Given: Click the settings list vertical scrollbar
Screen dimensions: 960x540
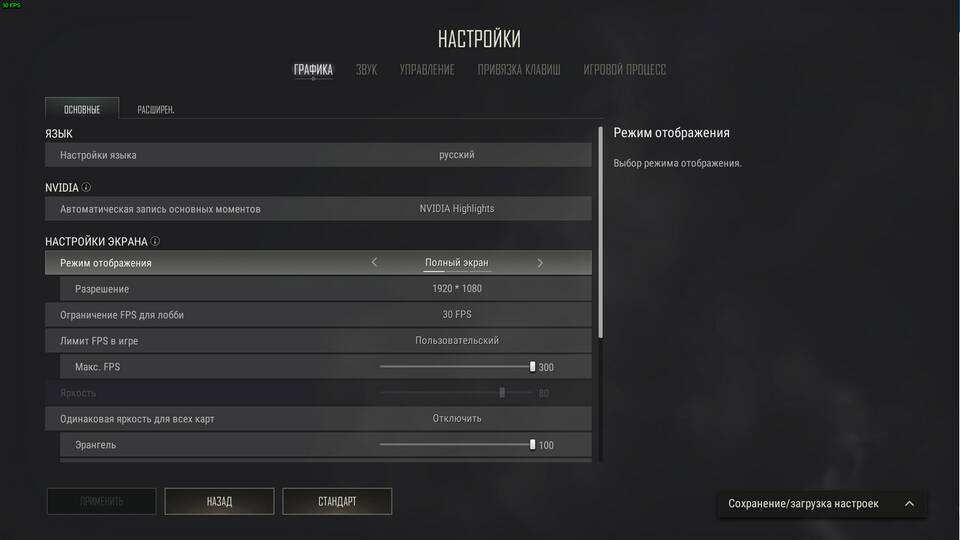Looking at the screenshot, I should [x=601, y=232].
